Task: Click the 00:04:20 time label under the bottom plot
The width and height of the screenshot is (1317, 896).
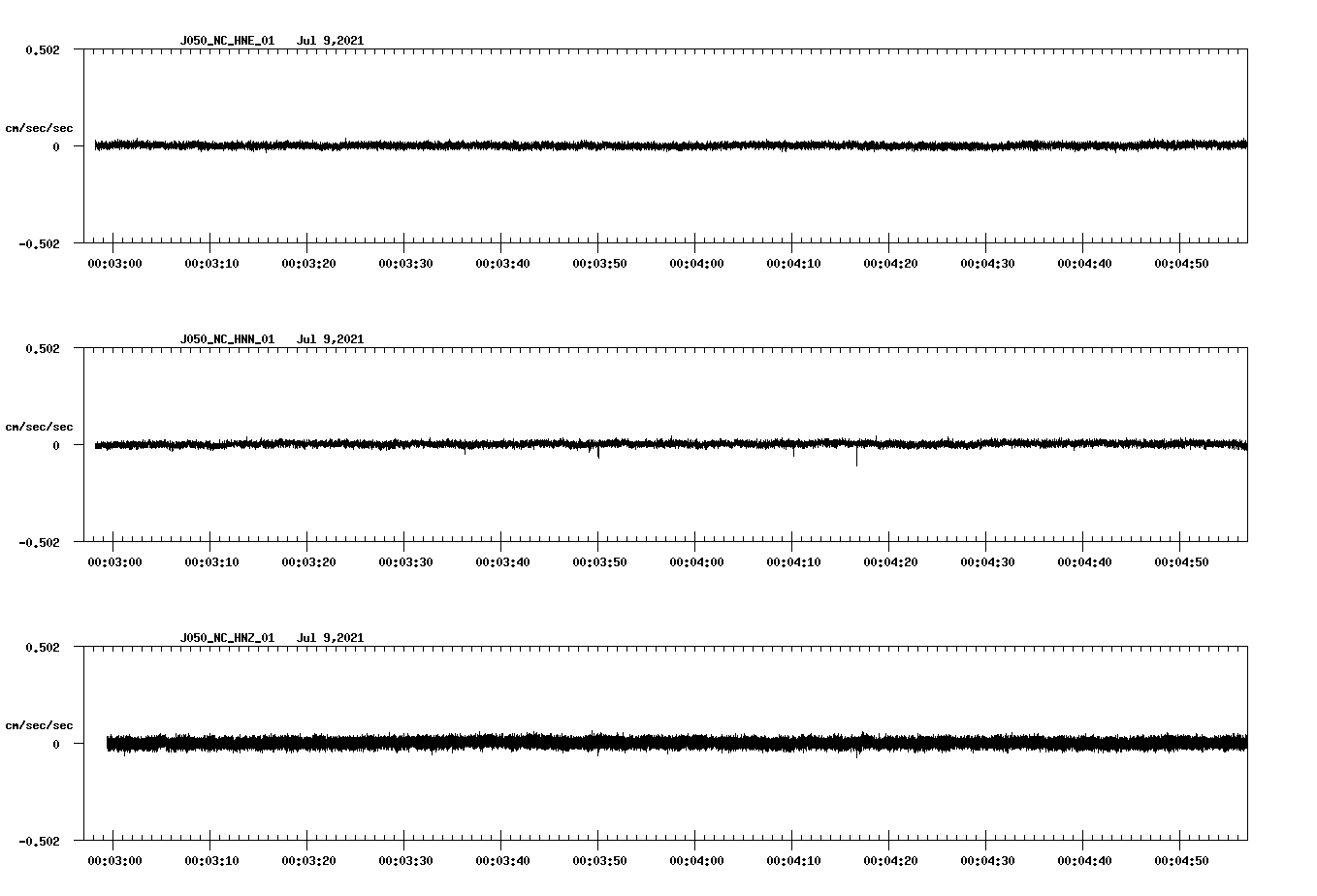Action: pos(890,858)
